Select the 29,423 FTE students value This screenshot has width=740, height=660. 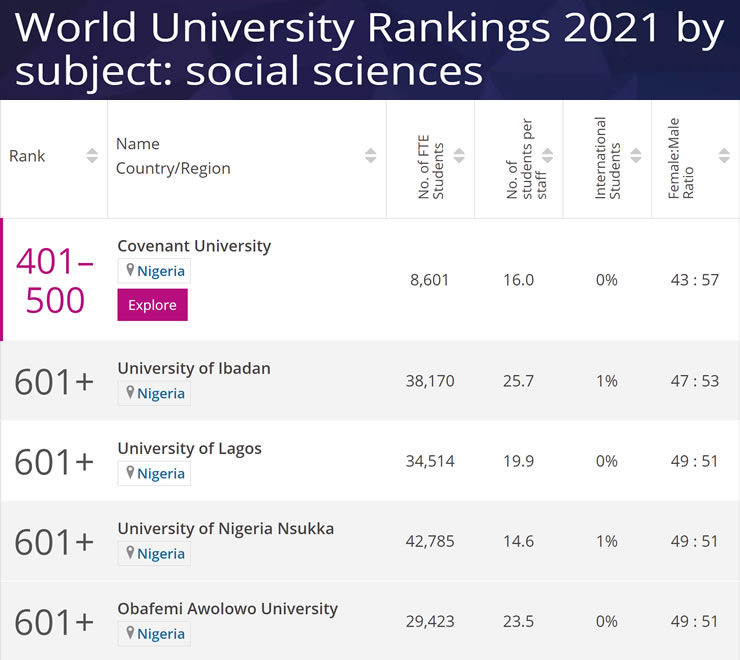click(x=430, y=621)
